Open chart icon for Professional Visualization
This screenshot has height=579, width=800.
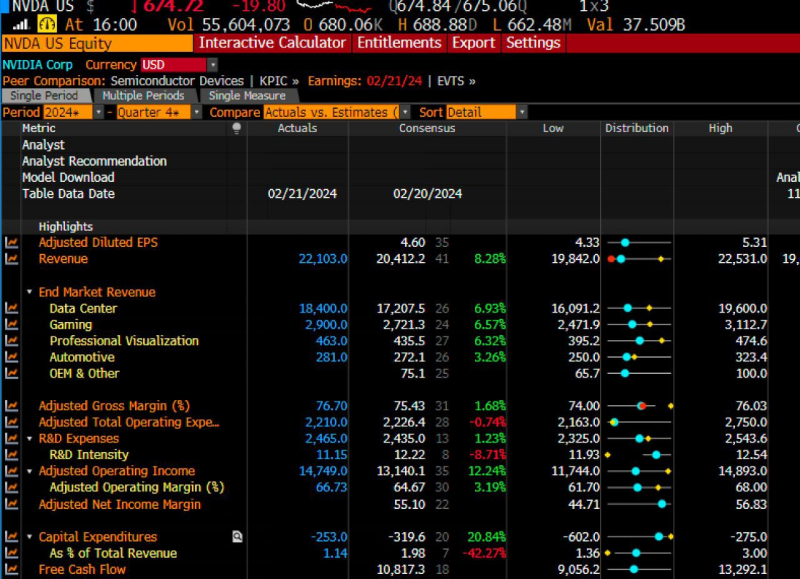point(11,341)
